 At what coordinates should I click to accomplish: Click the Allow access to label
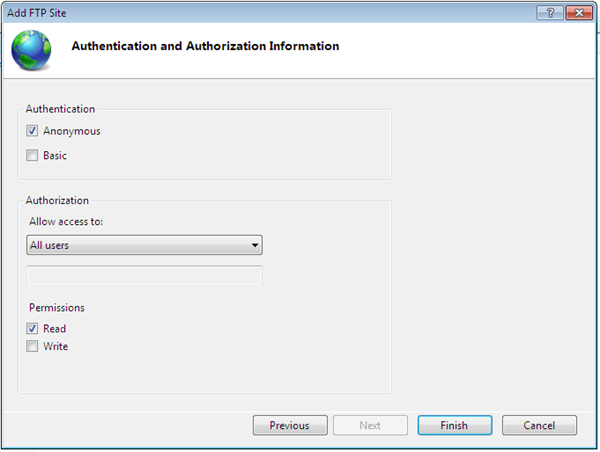(66, 221)
